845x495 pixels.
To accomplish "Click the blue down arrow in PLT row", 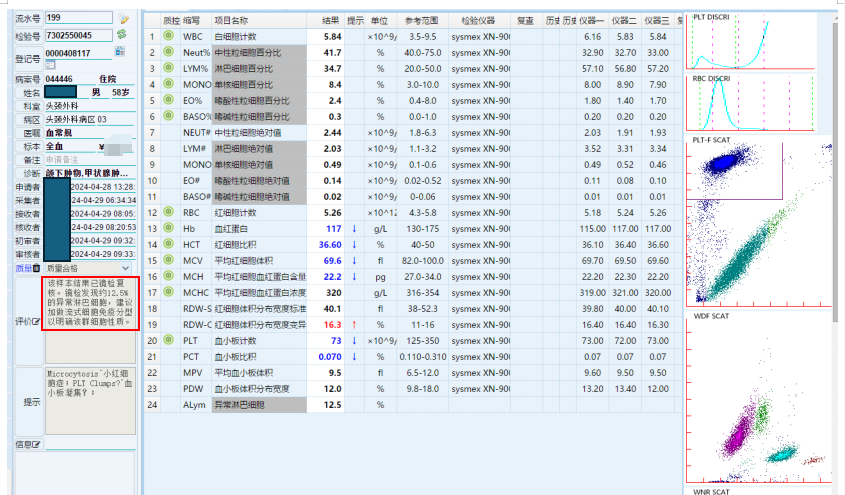I will [354, 340].
